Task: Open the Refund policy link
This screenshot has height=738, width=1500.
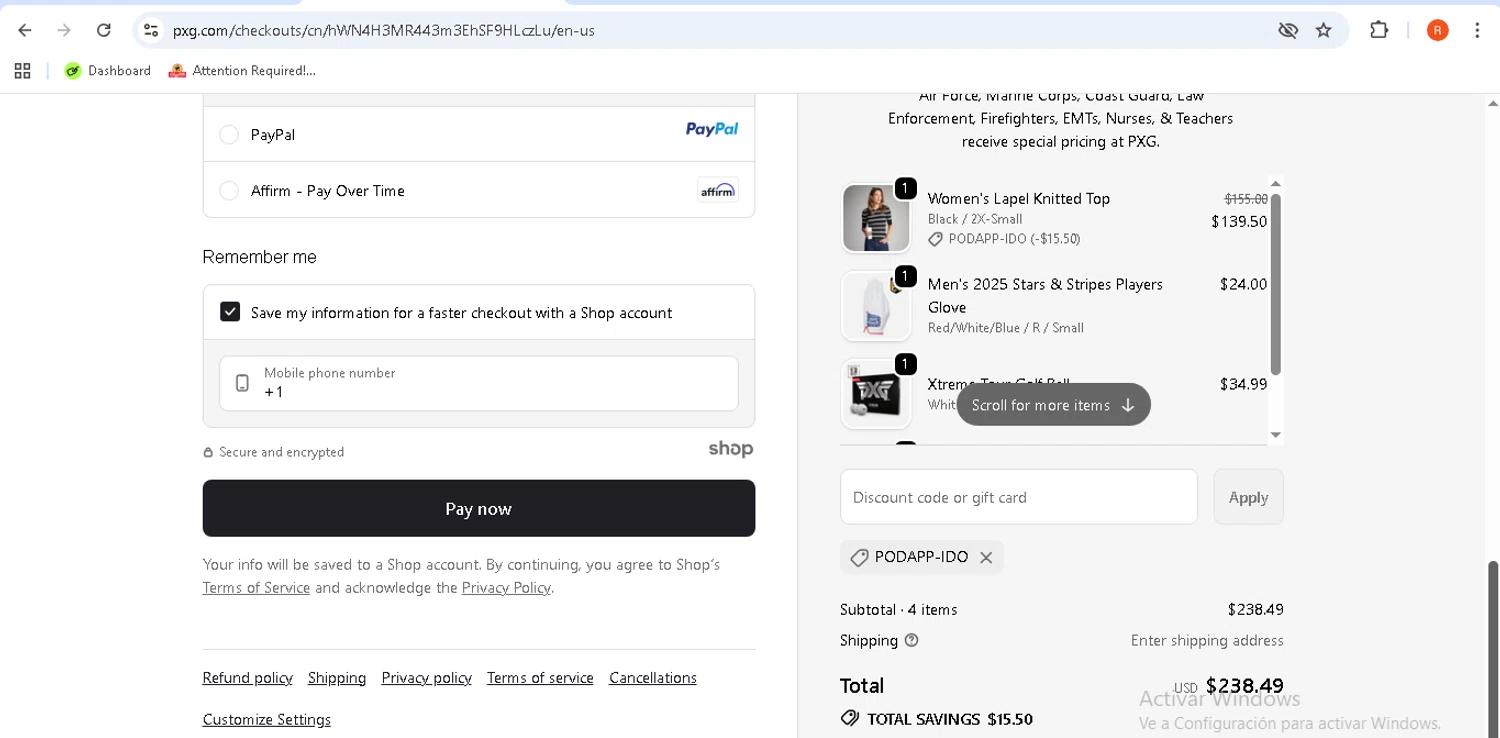Action: (x=247, y=678)
